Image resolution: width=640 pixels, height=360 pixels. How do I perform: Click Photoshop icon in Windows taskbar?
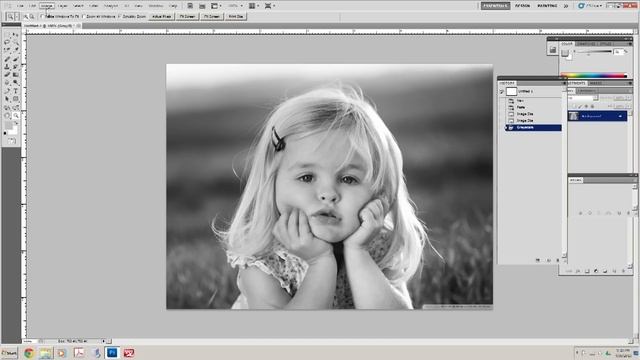[x=112, y=353]
